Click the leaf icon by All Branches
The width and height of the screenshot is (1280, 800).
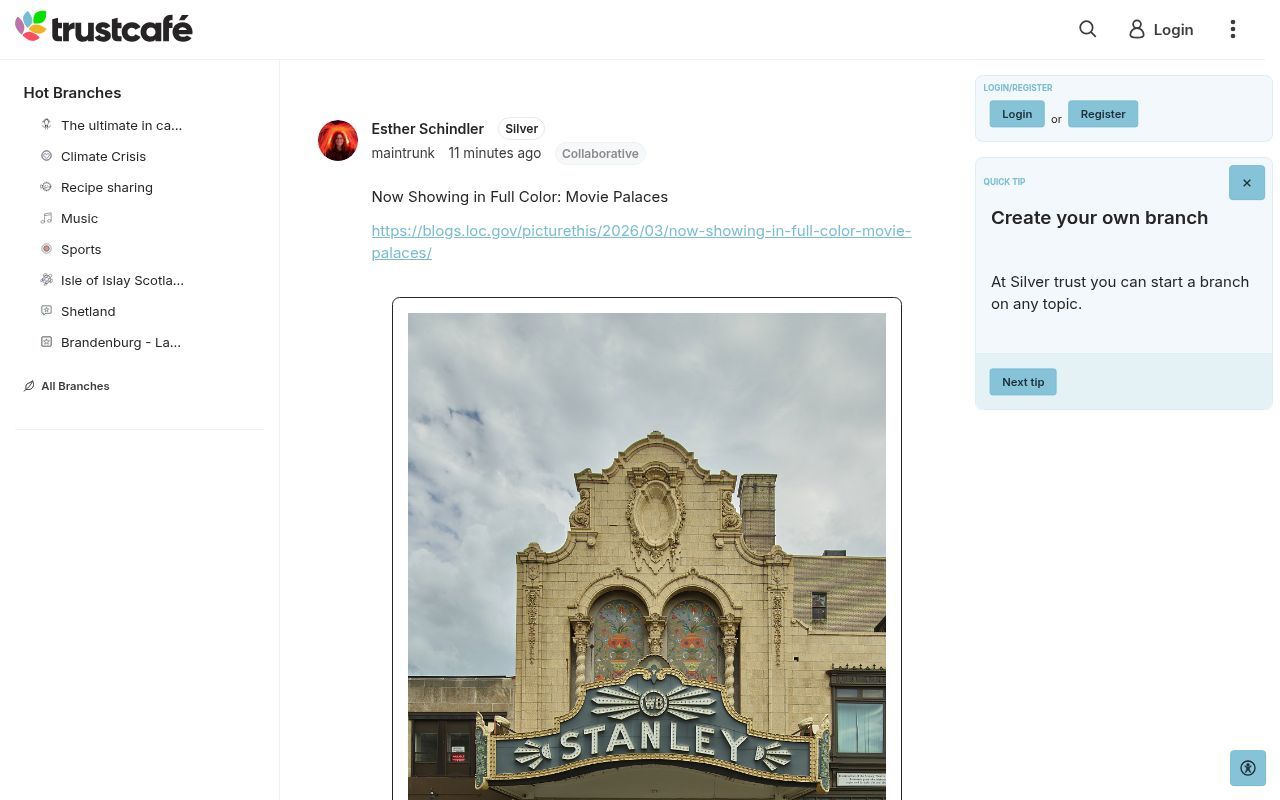(29, 386)
